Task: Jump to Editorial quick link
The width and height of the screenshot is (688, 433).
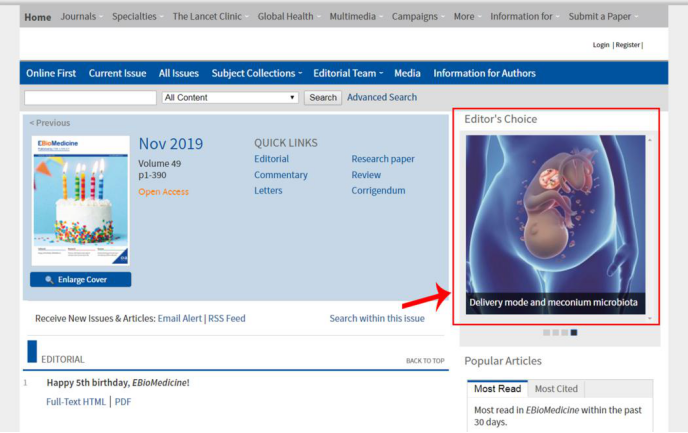Action: tap(271, 159)
